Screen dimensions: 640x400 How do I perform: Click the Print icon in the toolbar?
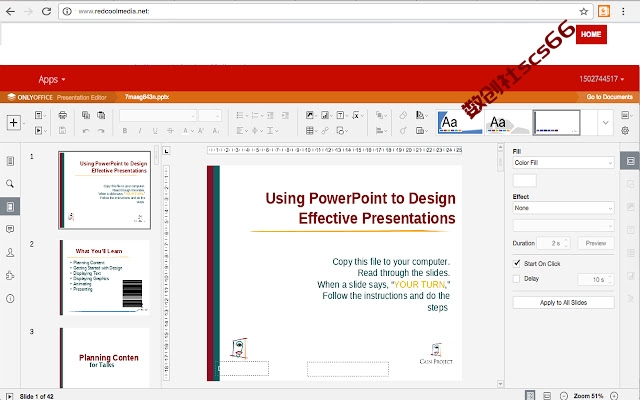[x=62, y=116]
